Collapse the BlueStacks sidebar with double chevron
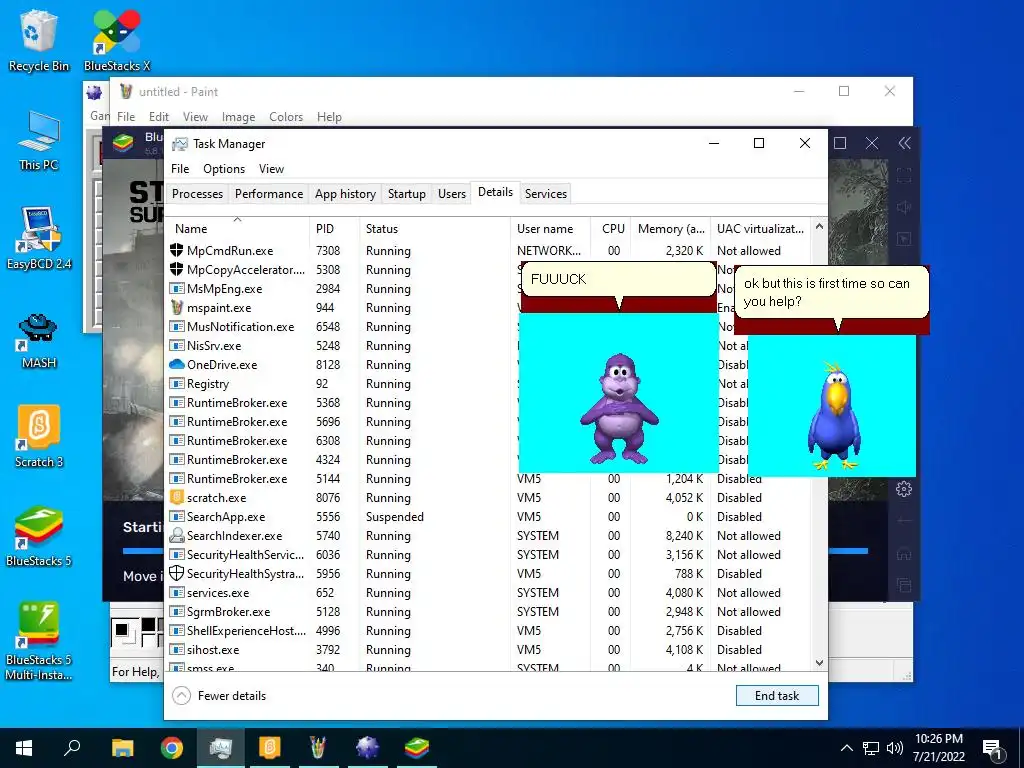This screenshot has width=1024, height=768. (904, 143)
